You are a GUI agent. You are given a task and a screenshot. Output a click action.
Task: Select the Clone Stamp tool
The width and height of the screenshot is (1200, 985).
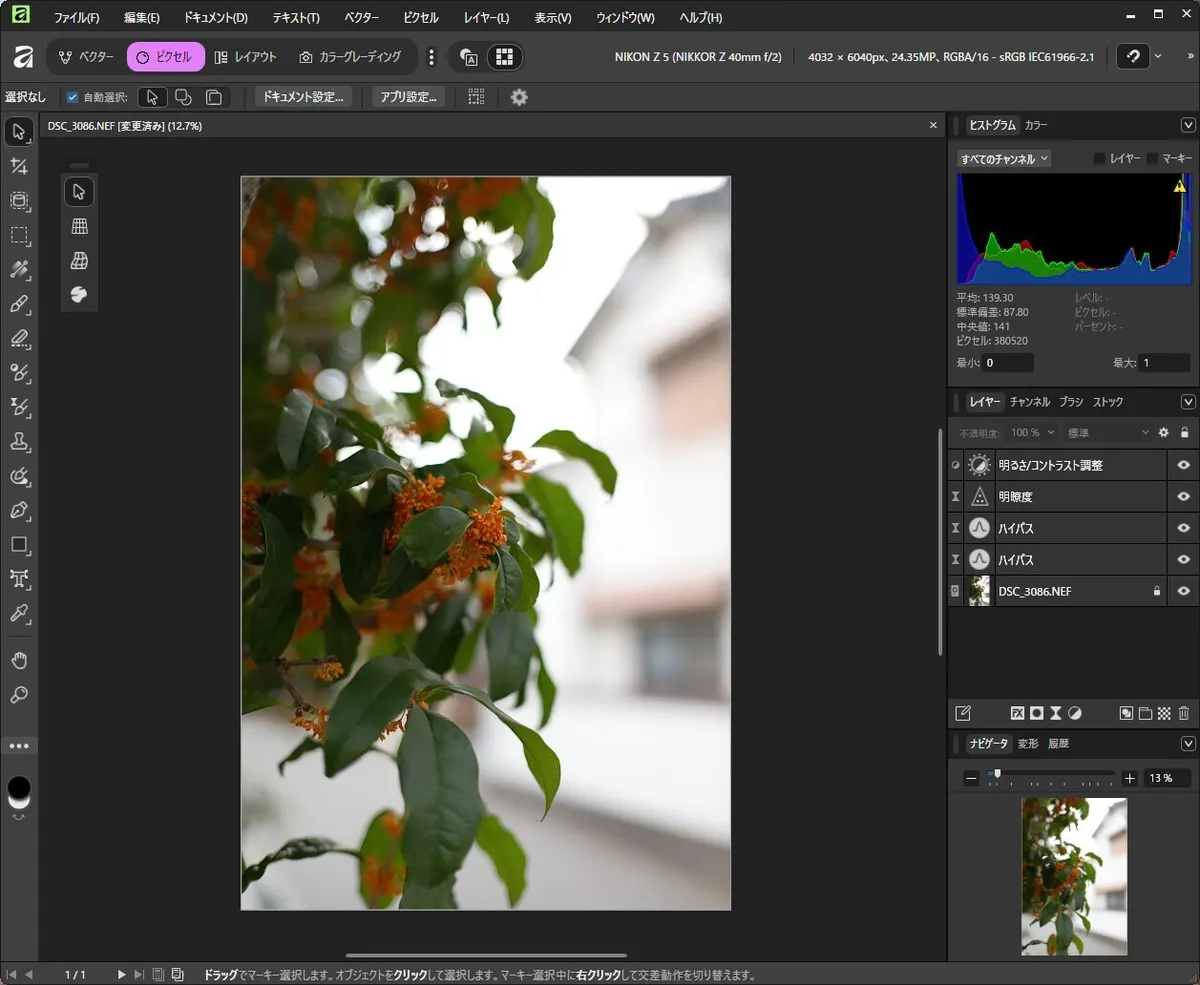19,442
